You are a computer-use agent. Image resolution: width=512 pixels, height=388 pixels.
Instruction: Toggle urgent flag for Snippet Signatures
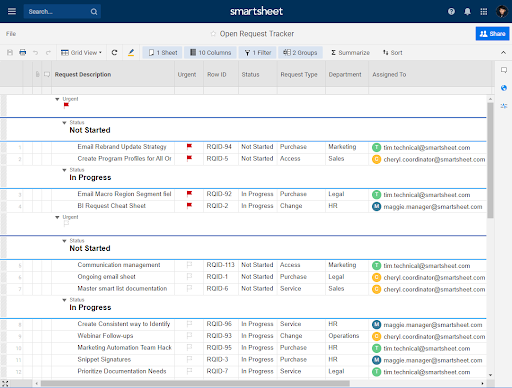(189, 359)
